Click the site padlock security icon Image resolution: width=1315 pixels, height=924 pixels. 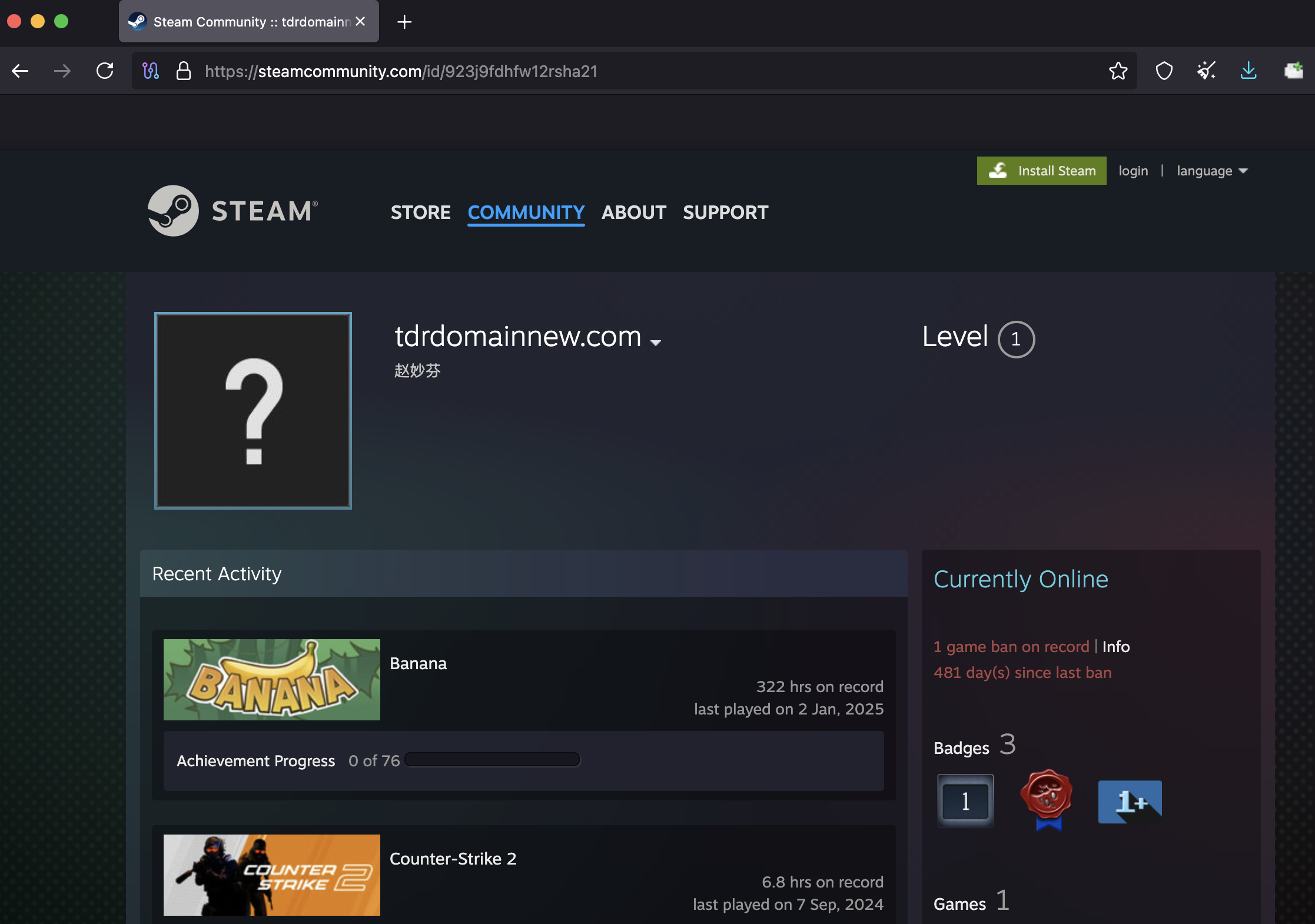pyautogui.click(x=184, y=71)
